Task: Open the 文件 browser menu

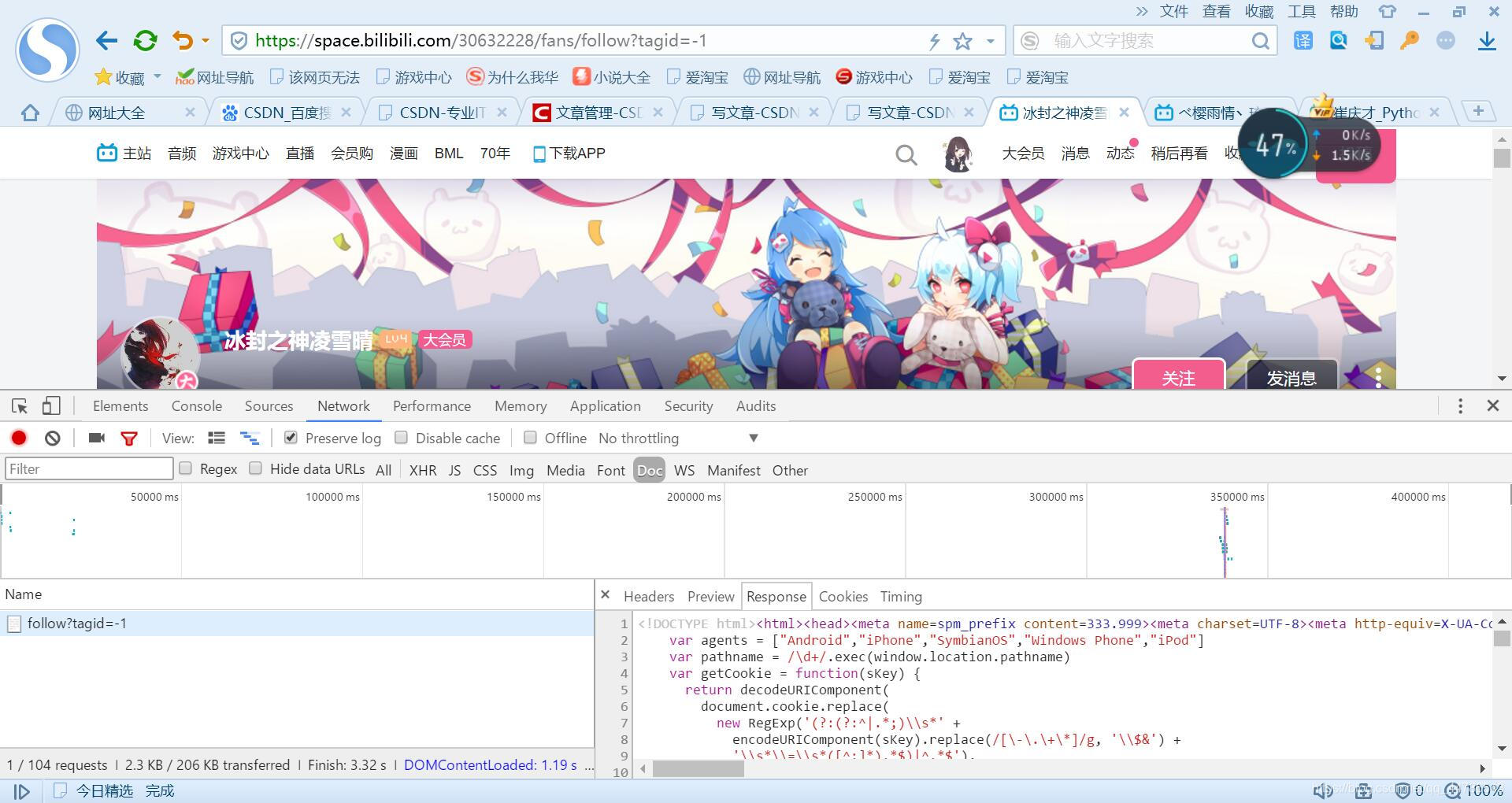Action: tap(1173, 12)
